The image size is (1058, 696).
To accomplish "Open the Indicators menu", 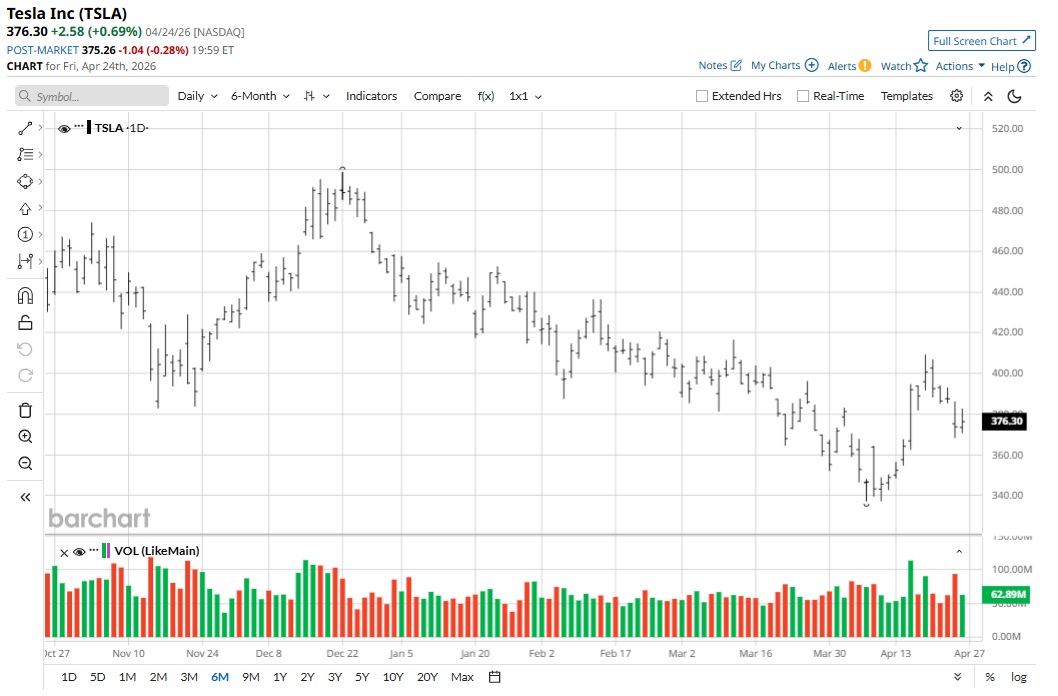I will [371, 96].
